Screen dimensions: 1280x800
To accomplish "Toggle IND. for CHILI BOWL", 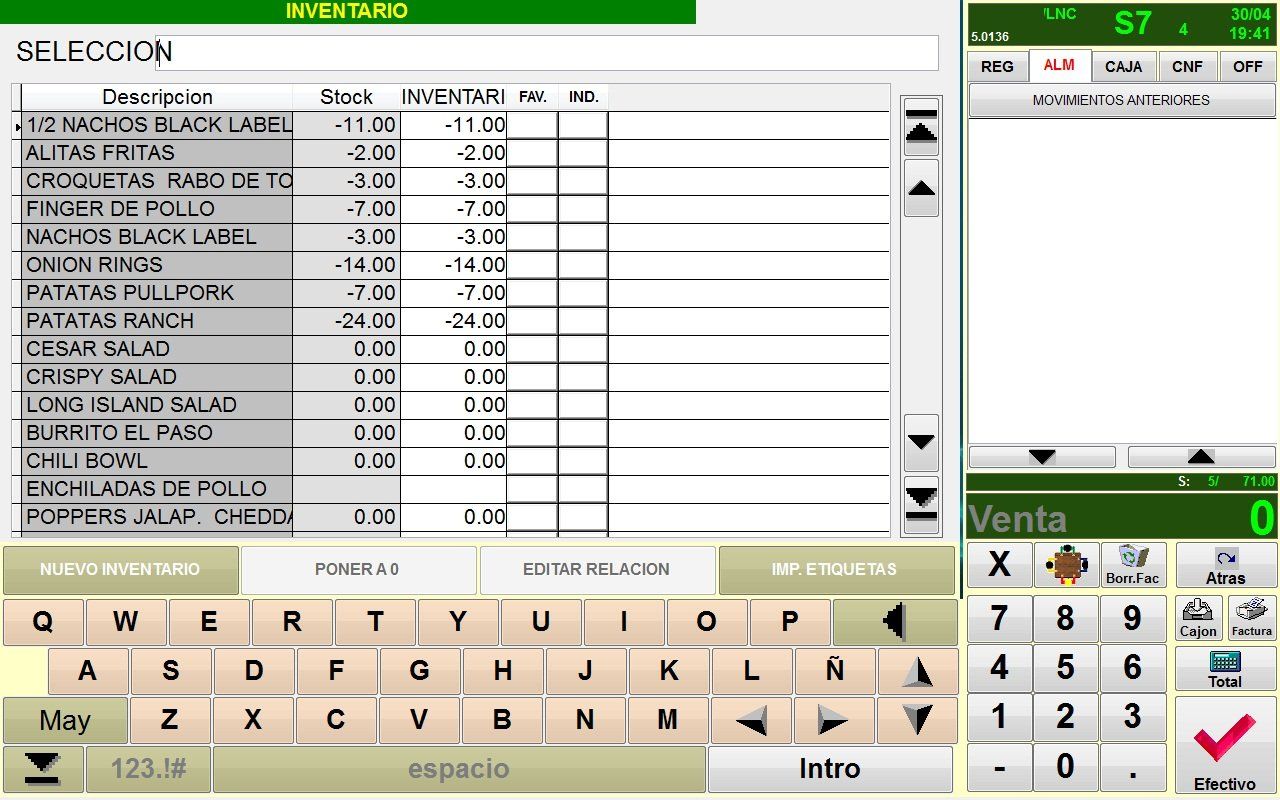I will 583,461.
